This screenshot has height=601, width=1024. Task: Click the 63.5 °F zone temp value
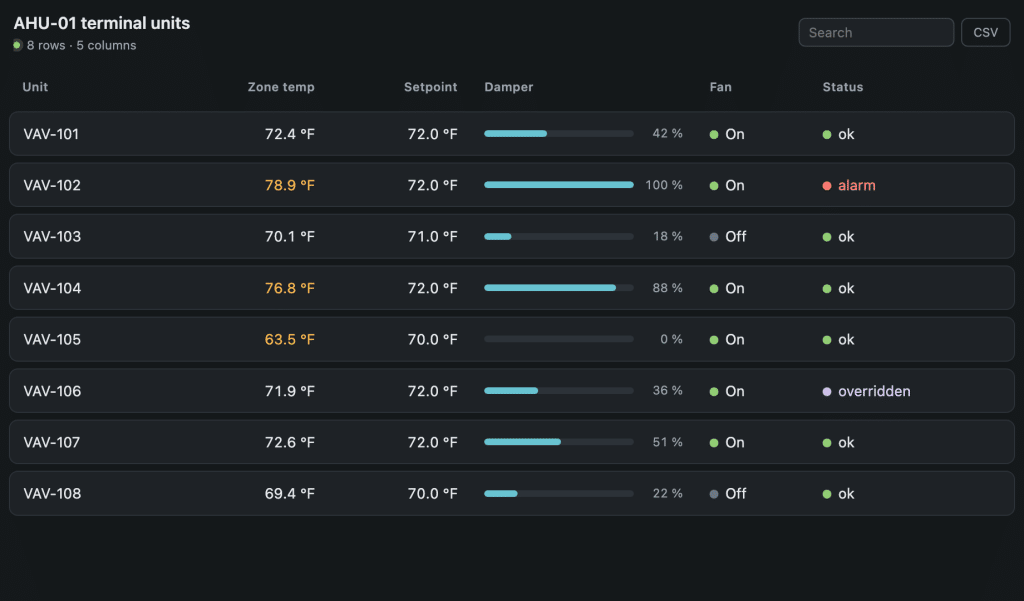click(x=289, y=340)
